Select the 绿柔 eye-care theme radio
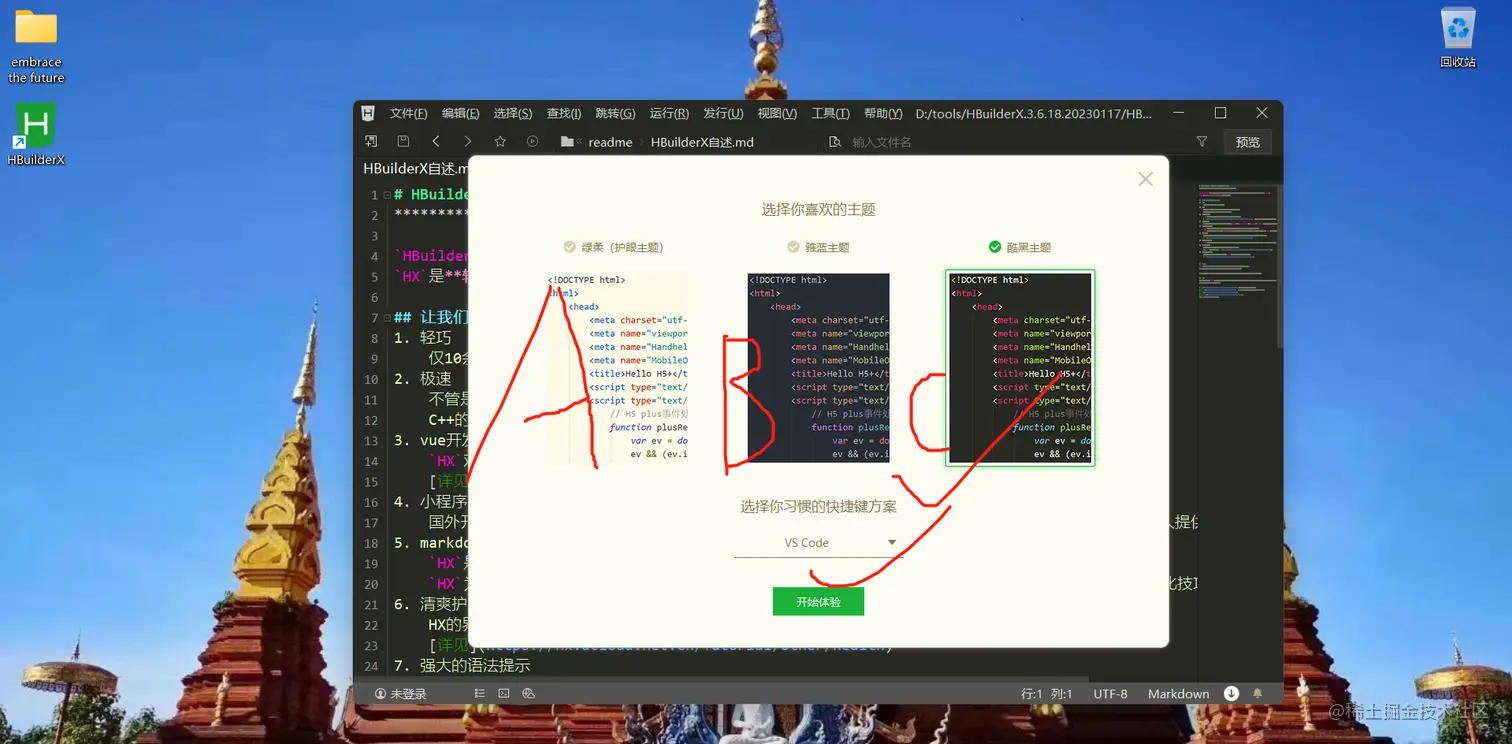 tap(570, 247)
